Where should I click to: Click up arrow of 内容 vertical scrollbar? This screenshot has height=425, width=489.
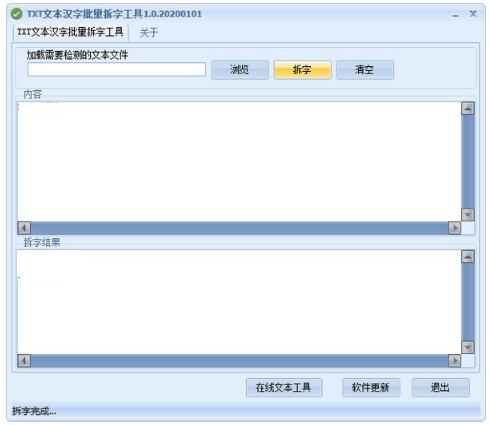[x=468, y=108]
